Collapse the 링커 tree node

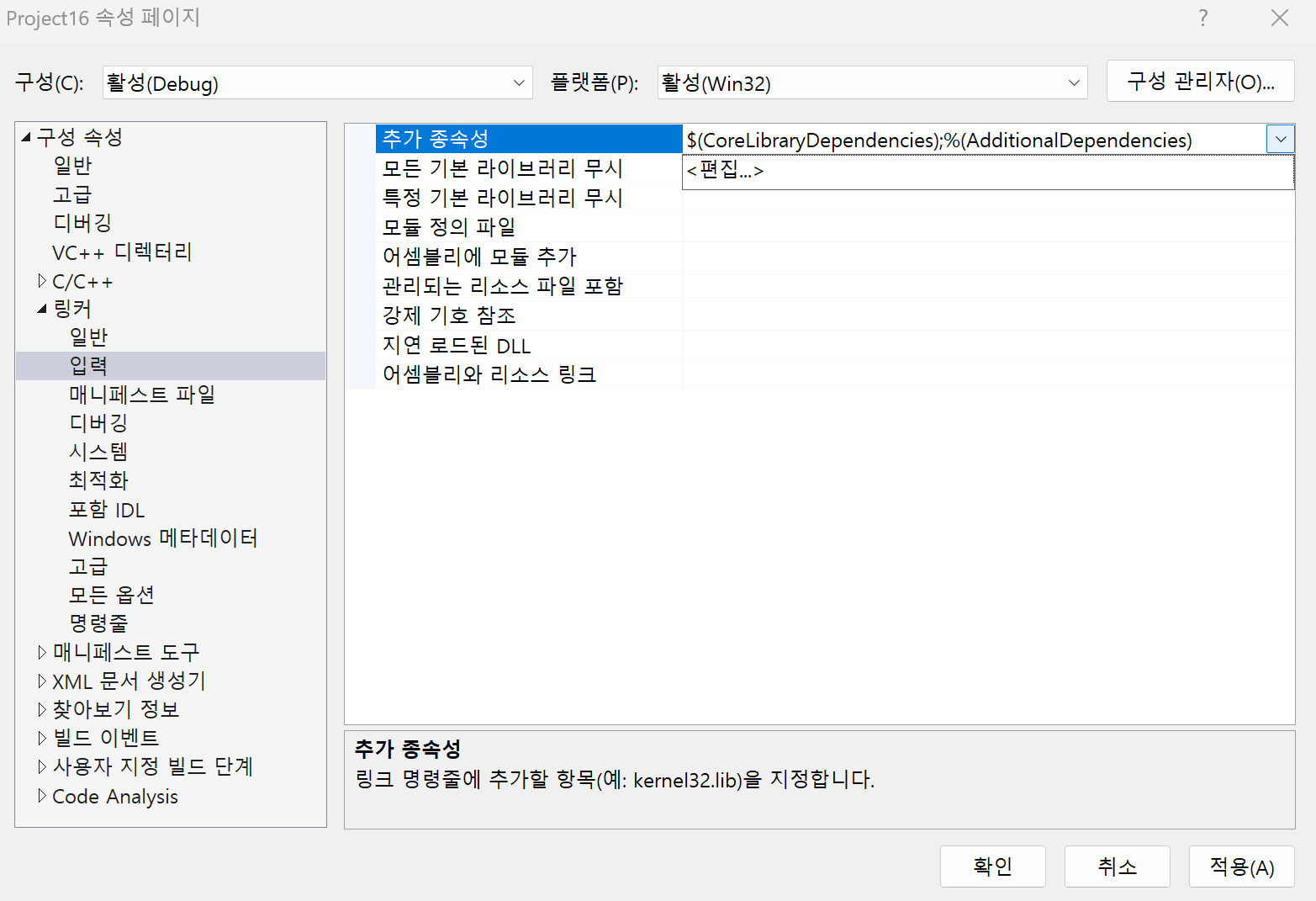point(42,310)
